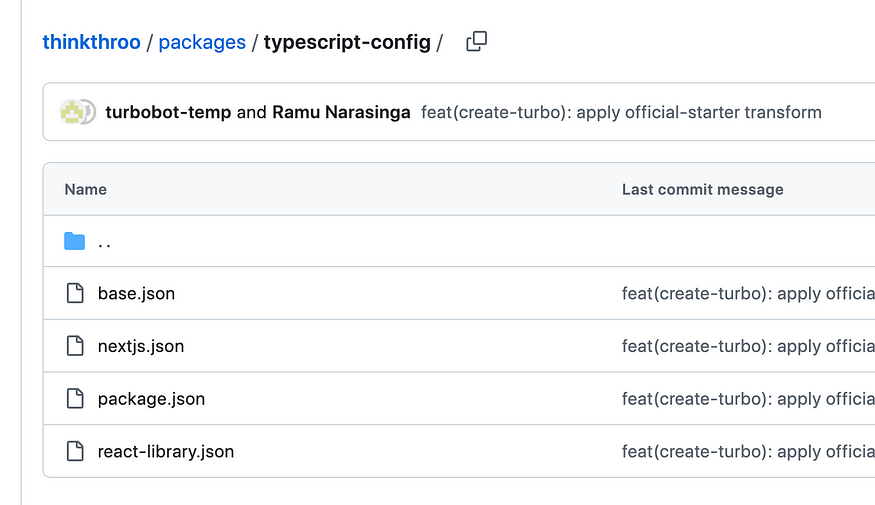This screenshot has width=875, height=505.
Task: Open the nextjs.json file
Action: tap(141, 346)
